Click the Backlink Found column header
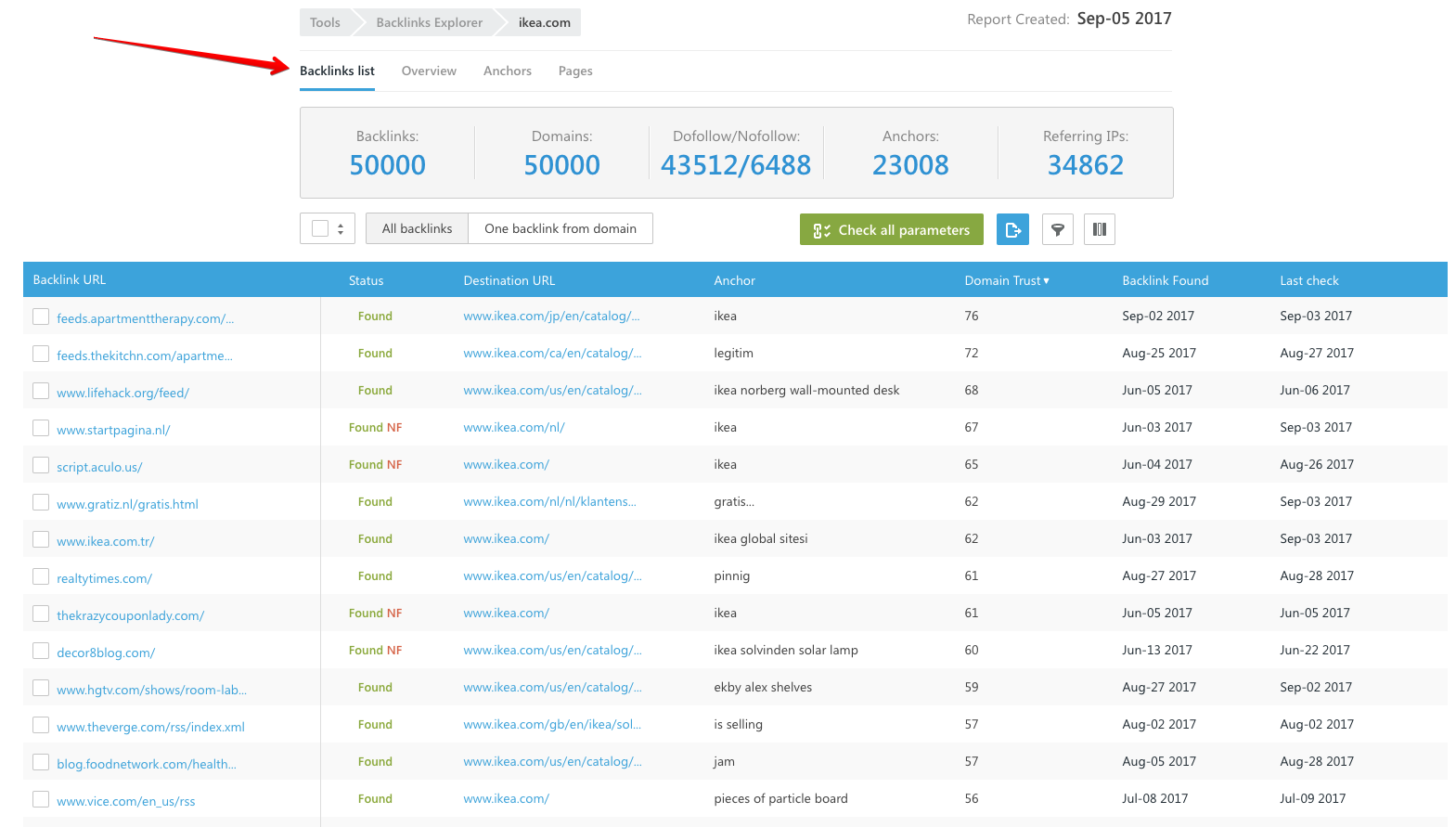This screenshot has height=827, width=1456. click(1166, 280)
